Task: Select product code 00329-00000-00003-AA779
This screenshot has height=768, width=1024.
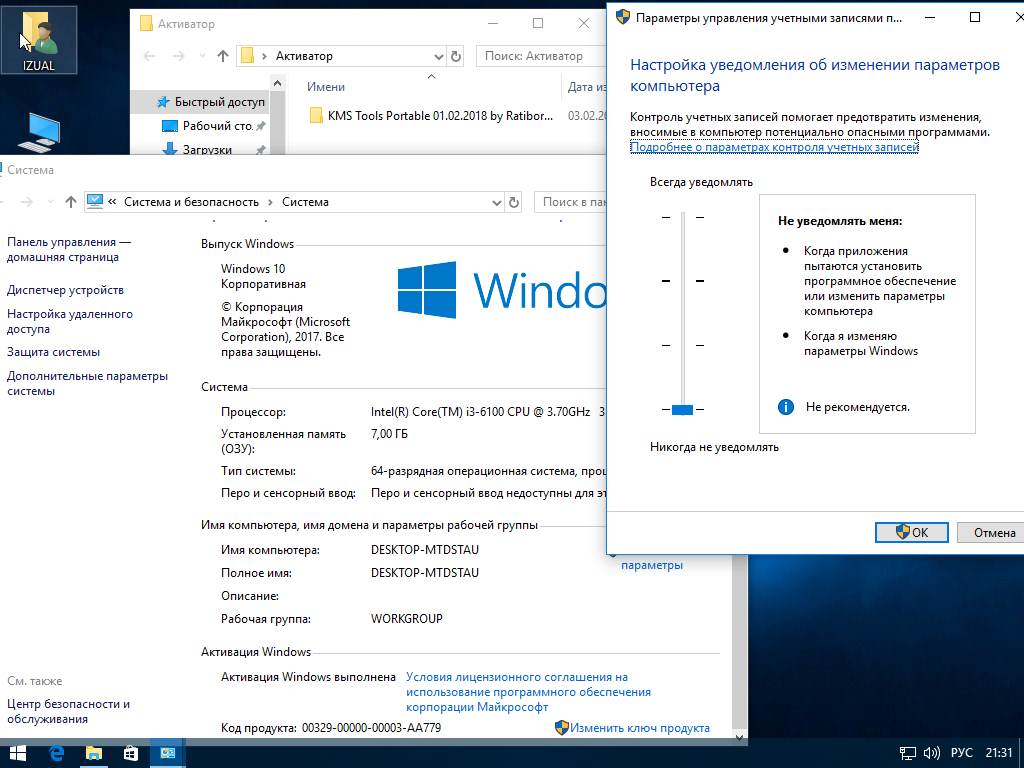Action: [371, 728]
